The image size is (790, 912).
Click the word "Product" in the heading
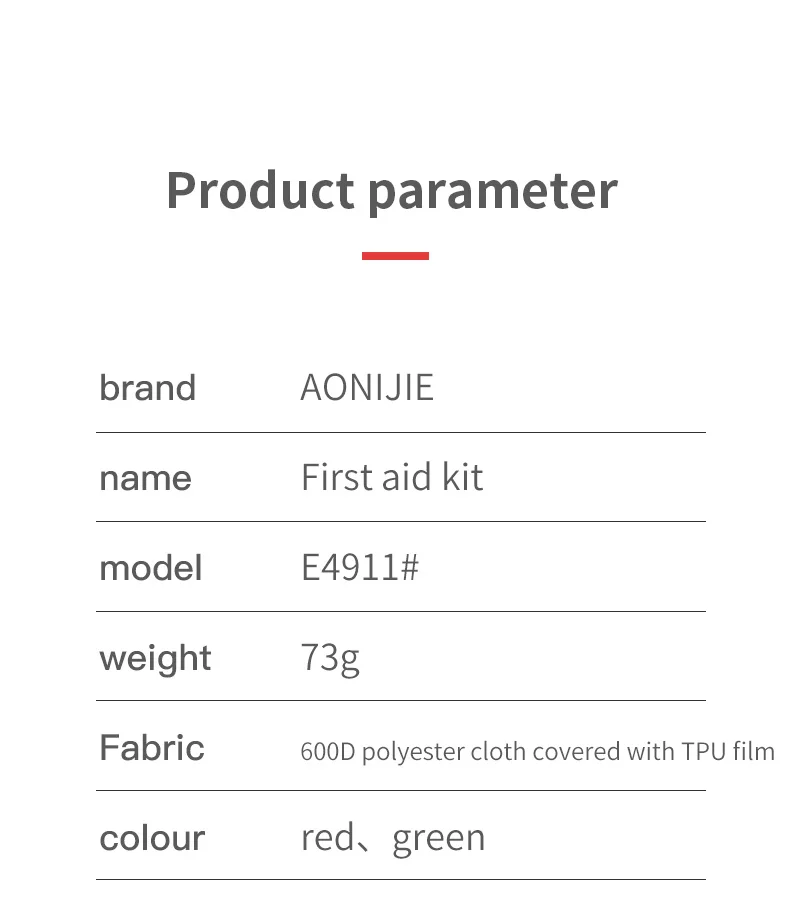pos(259,190)
